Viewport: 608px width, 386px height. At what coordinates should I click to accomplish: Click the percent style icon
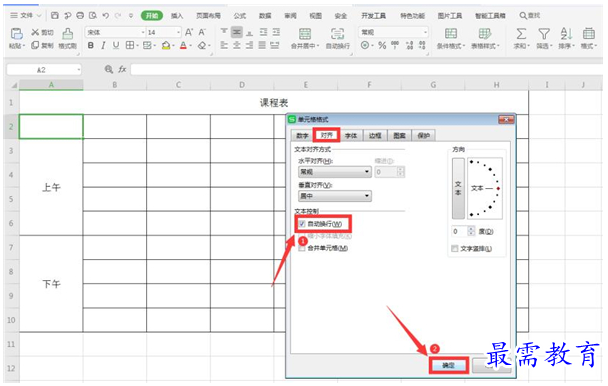(x=382, y=46)
